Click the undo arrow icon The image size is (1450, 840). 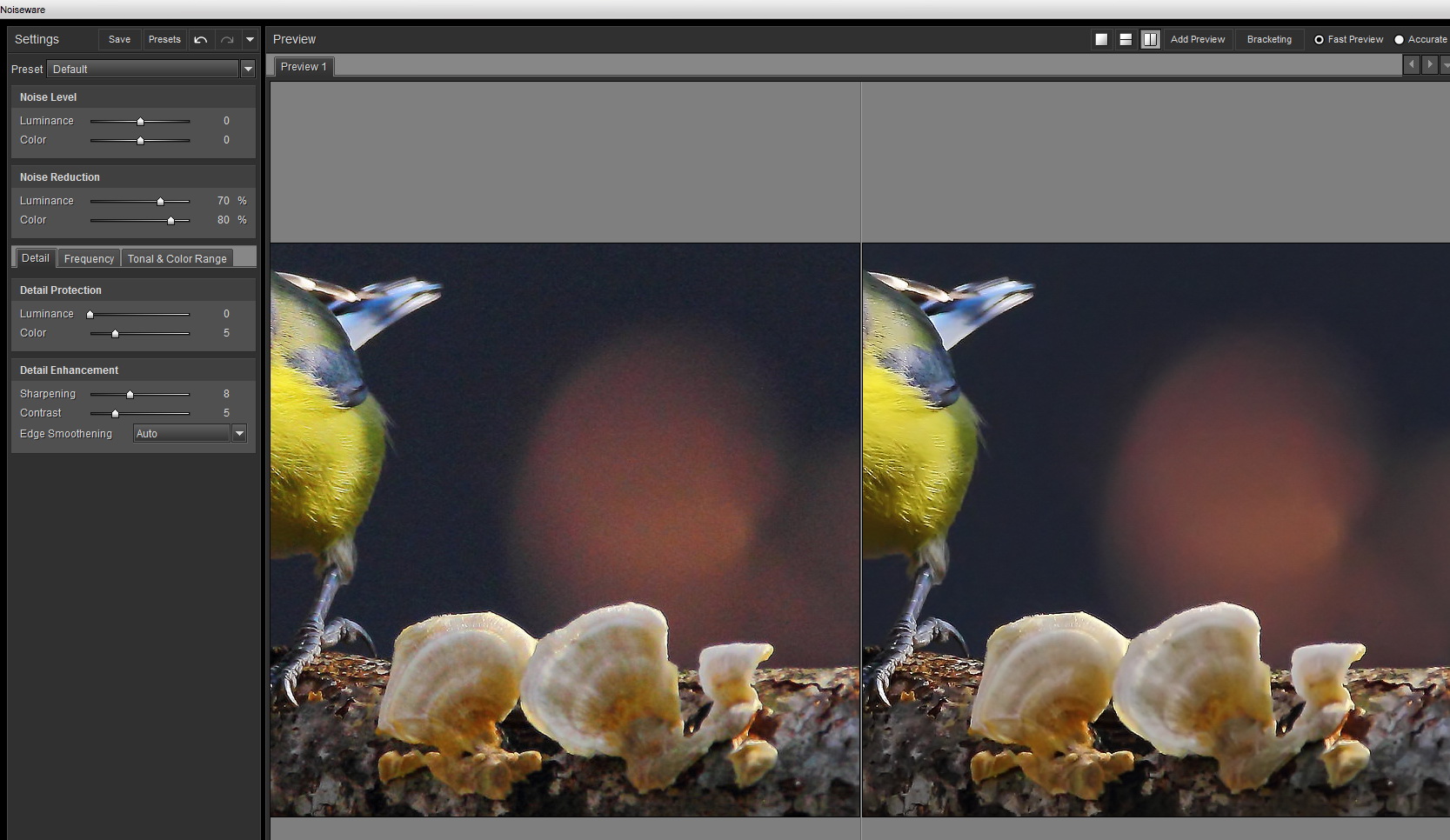tap(201, 39)
